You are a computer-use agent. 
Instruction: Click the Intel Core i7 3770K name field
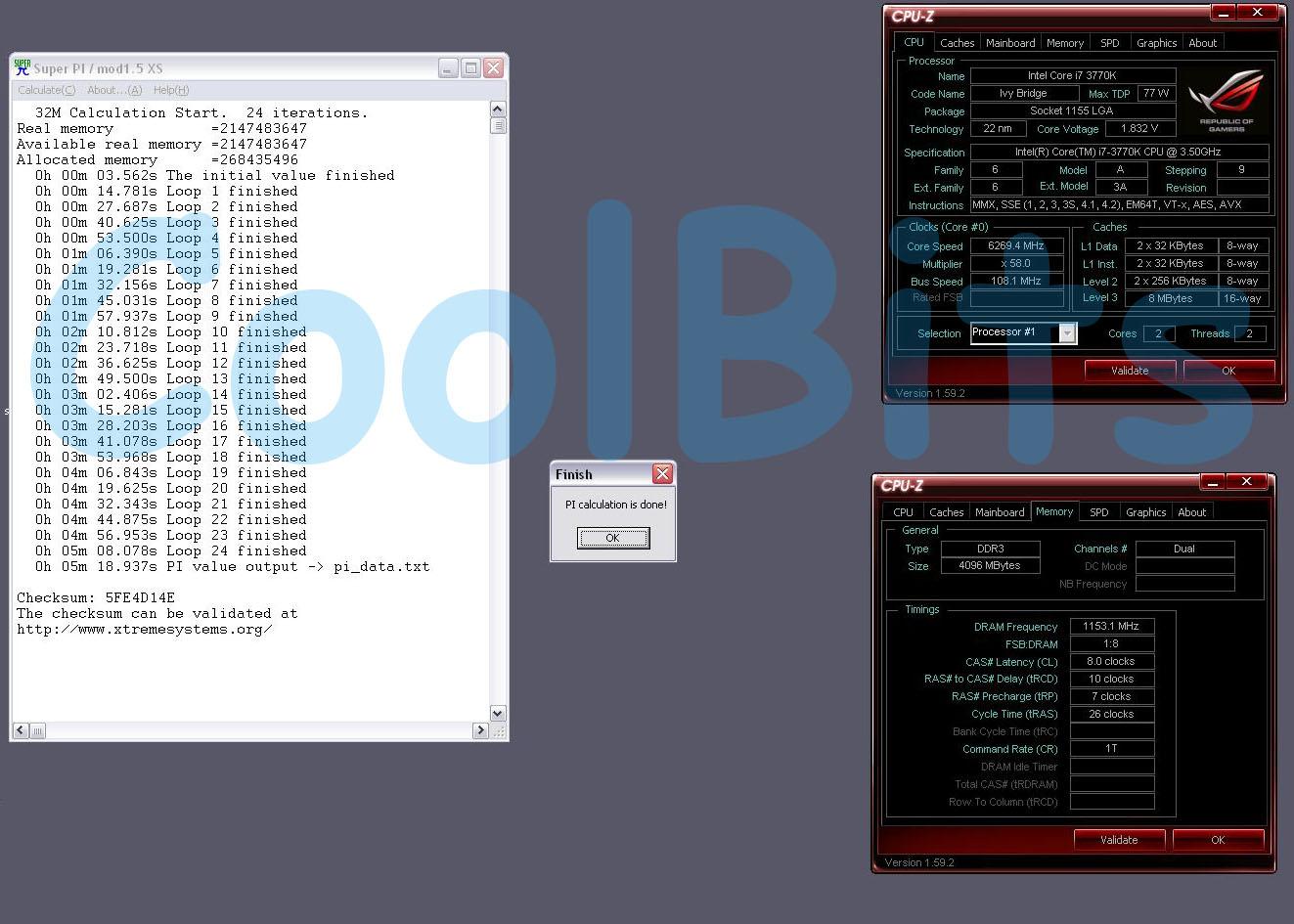[x=1072, y=76]
